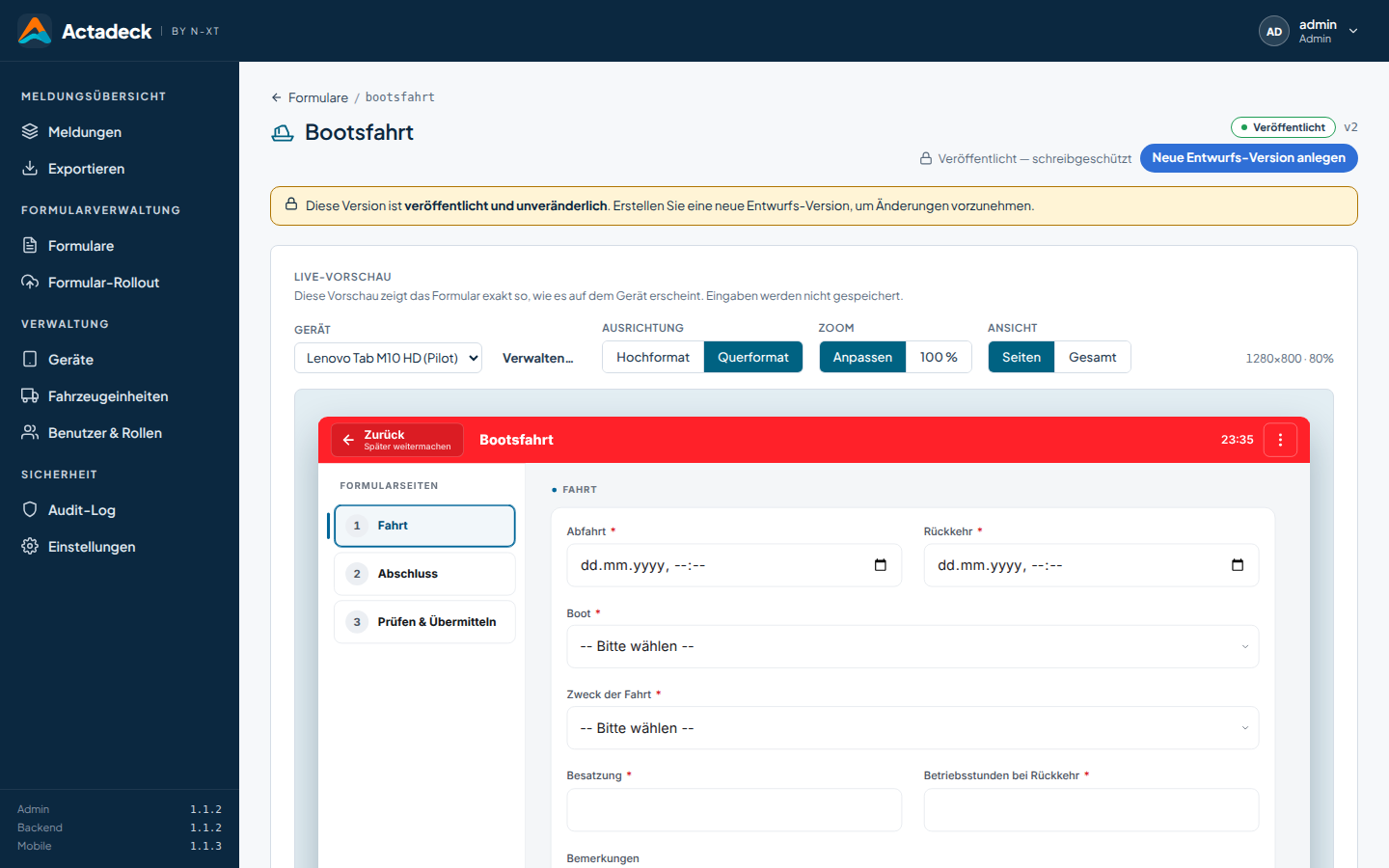Click the Zurück button in preview header

397,440
